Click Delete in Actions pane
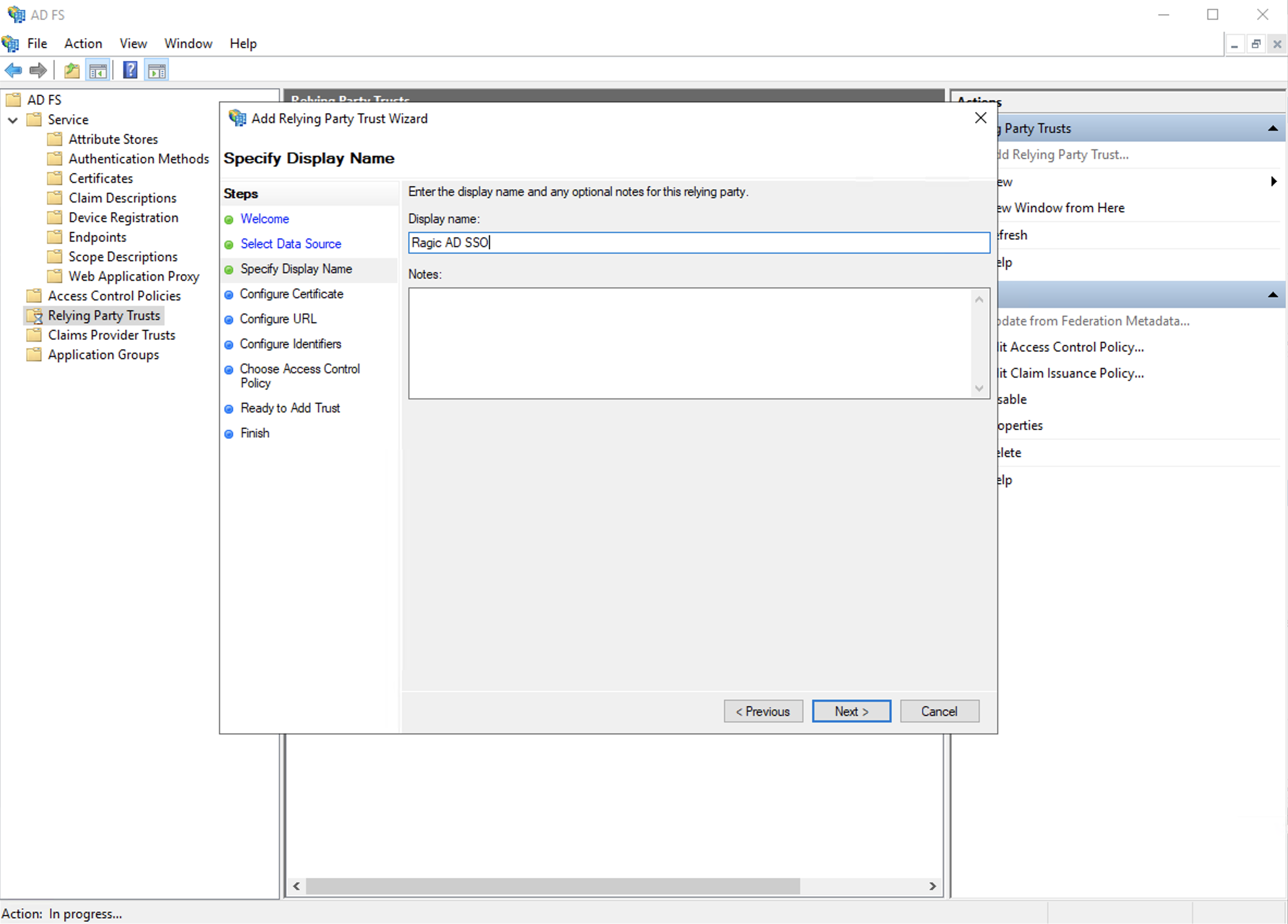1288x924 pixels. 1010,452
